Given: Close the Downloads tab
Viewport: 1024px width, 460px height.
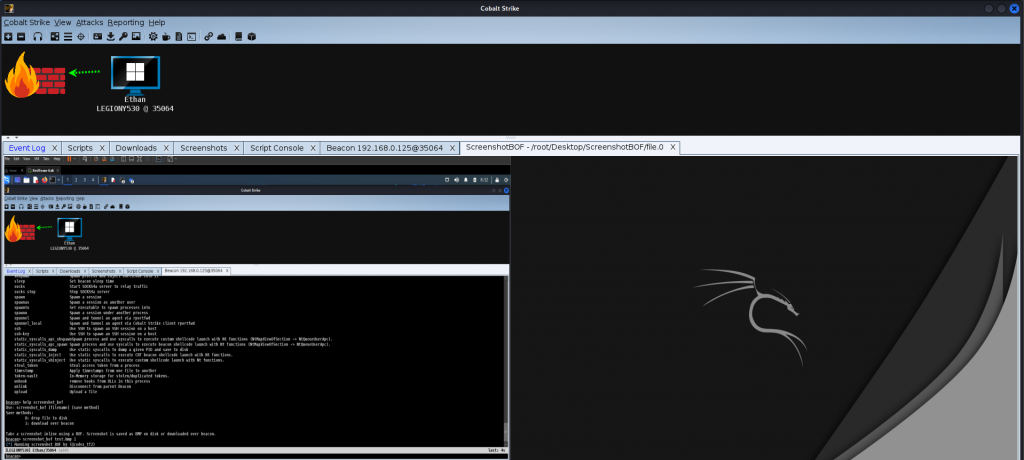Looking at the screenshot, I should tap(167, 148).
